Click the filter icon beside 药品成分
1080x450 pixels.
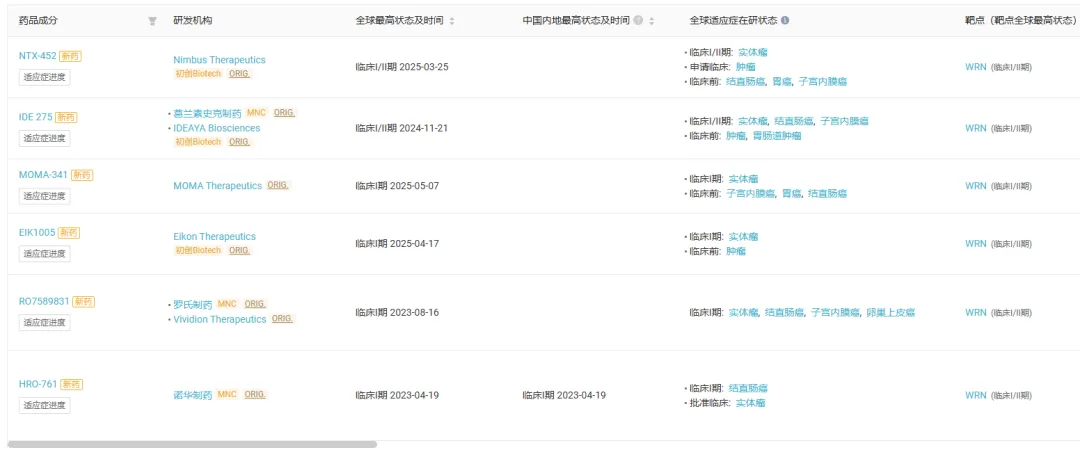[152, 21]
